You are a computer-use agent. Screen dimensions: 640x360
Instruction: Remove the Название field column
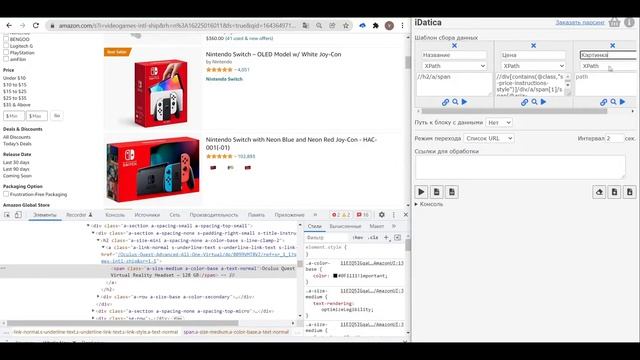tap(454, 46)
